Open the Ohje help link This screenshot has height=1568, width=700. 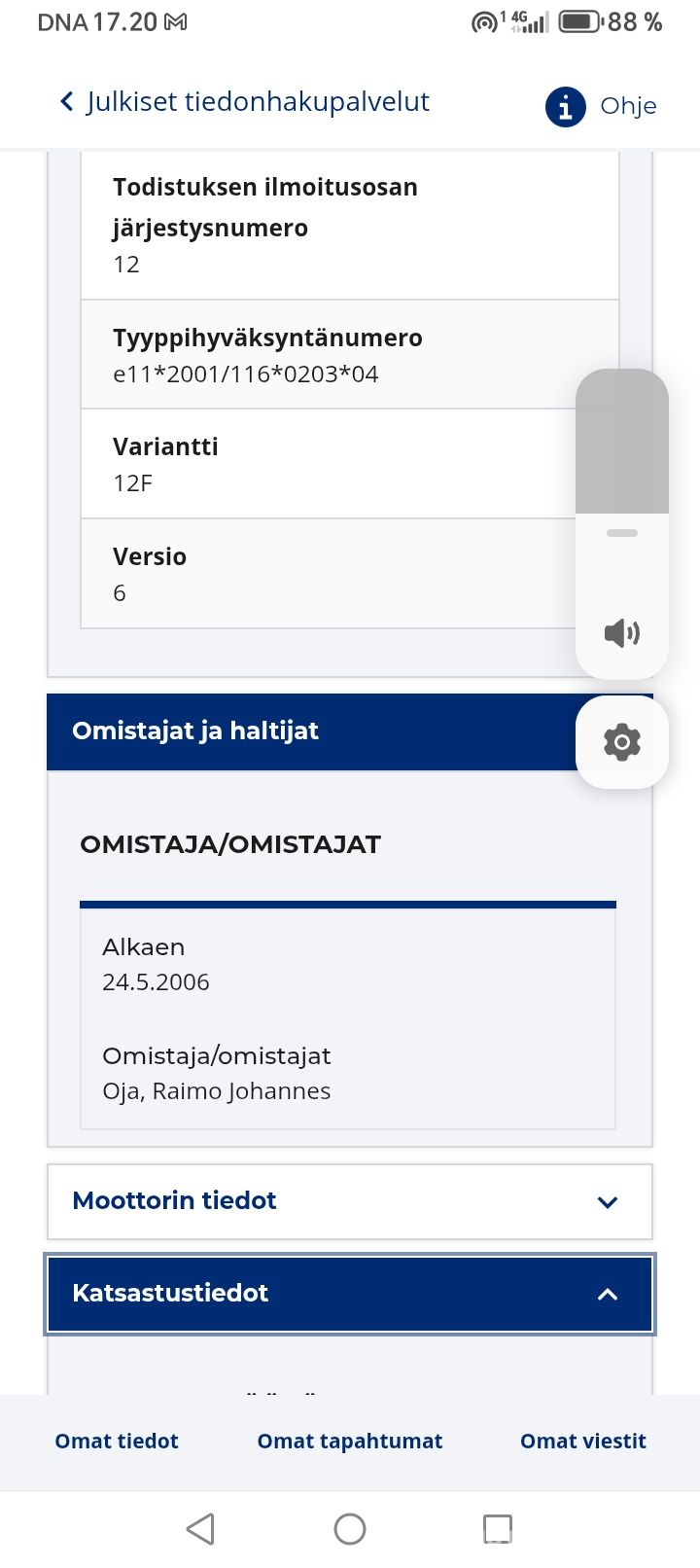tap(628, 106)
